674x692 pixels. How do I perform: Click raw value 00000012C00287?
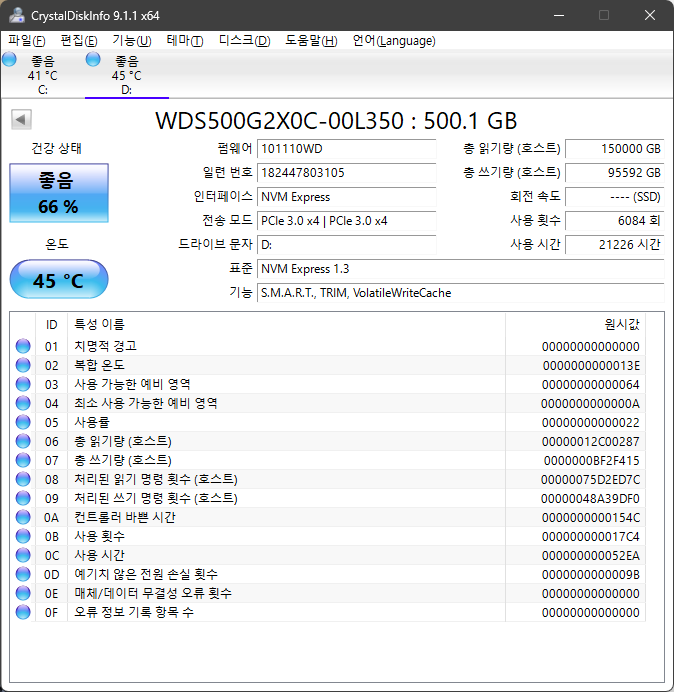coord(591,441)
